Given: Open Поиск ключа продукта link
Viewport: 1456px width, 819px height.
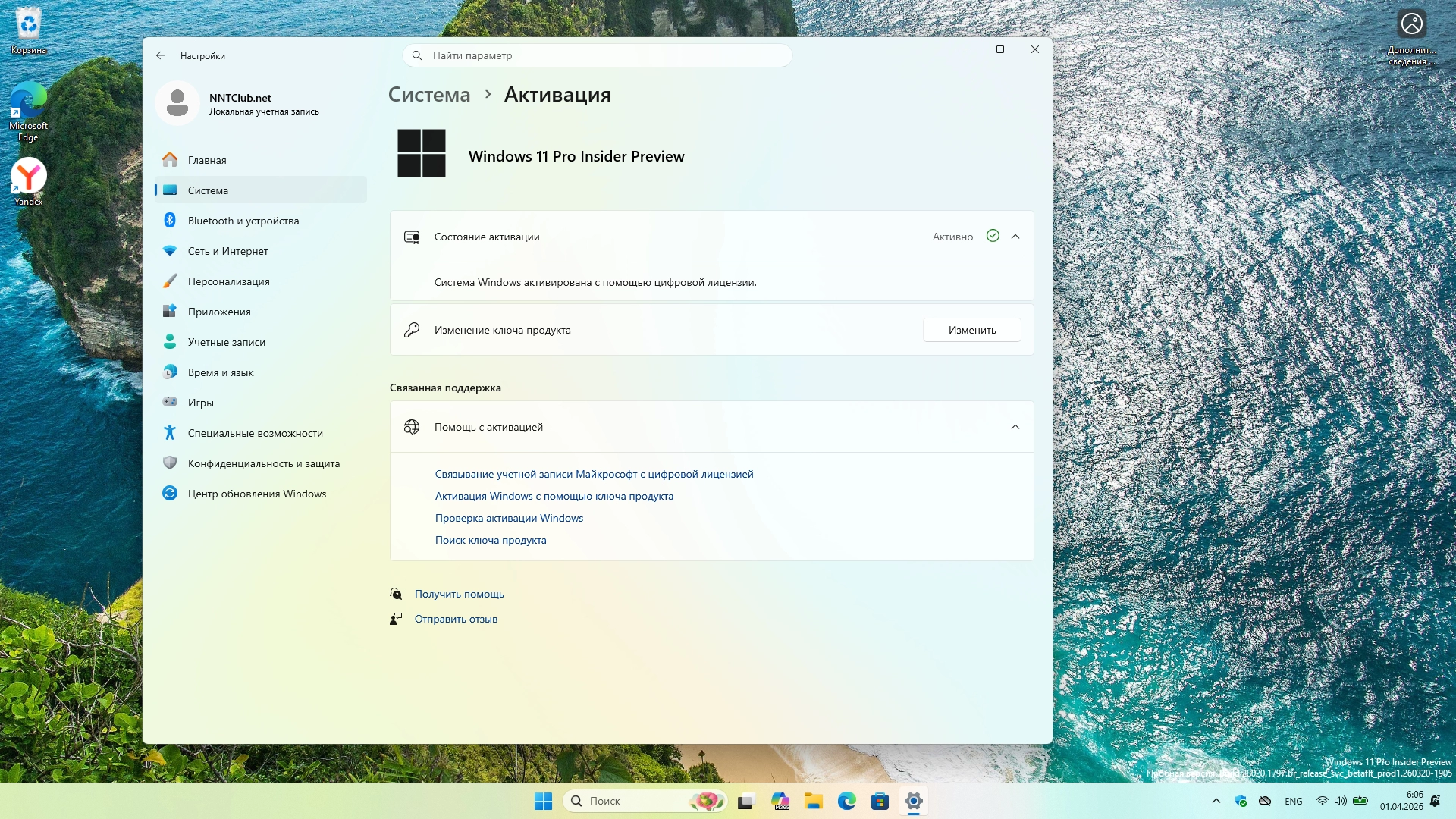Looking at the screenshot, I should 491,540.
